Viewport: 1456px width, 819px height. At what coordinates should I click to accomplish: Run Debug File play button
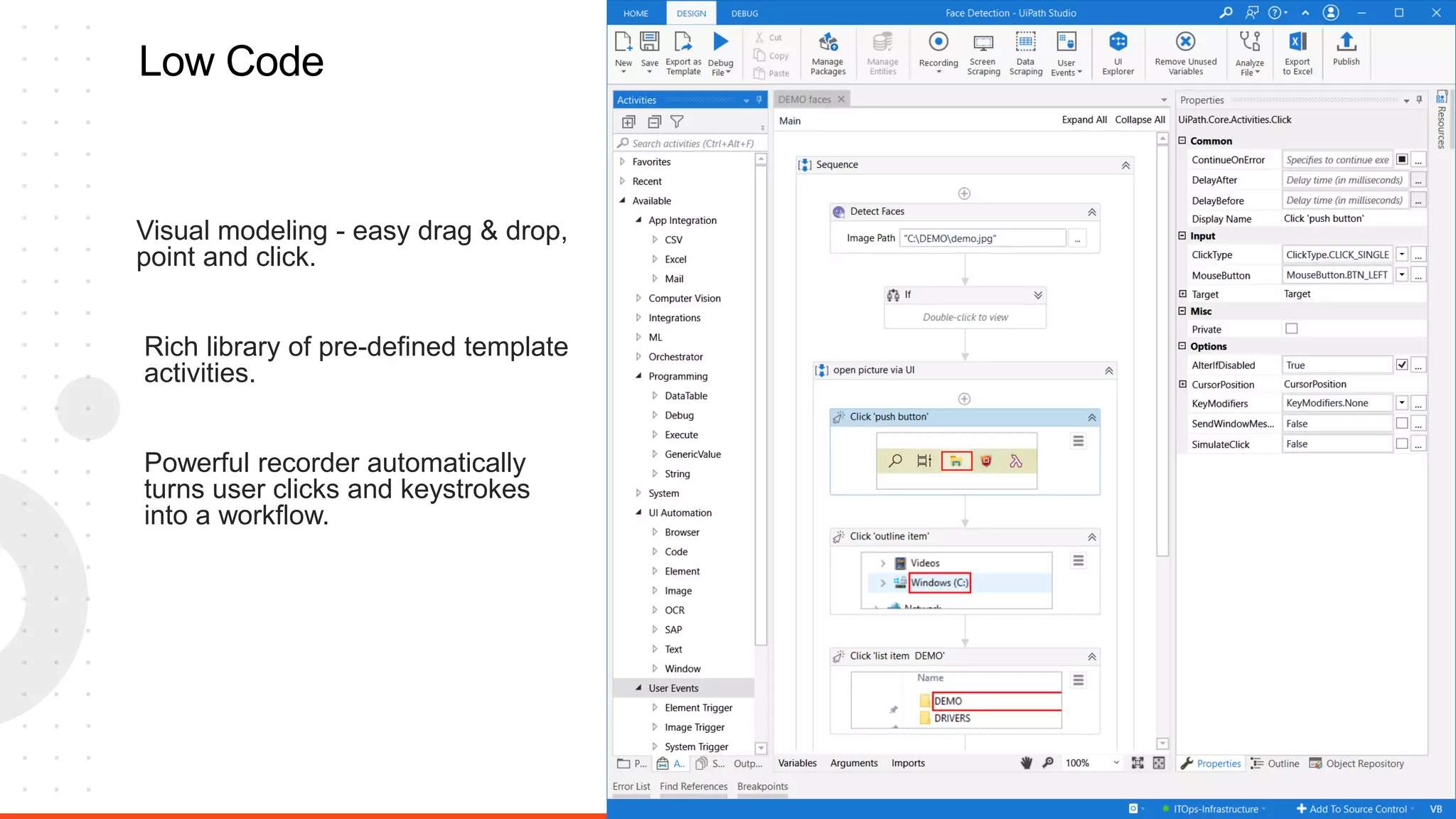721,42
